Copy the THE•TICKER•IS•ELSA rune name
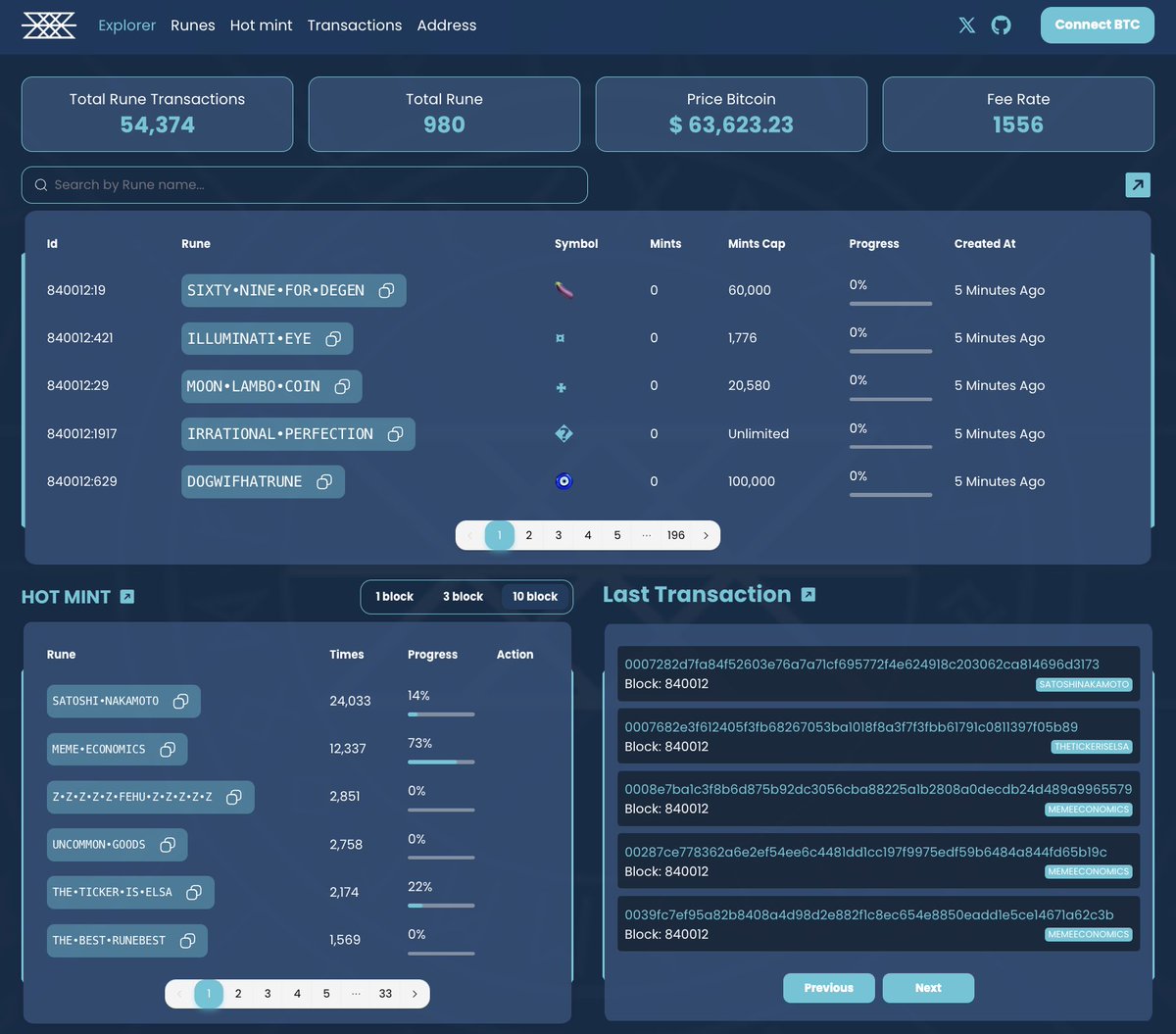Viewport: 1176px width, 1034px height. 194,892
